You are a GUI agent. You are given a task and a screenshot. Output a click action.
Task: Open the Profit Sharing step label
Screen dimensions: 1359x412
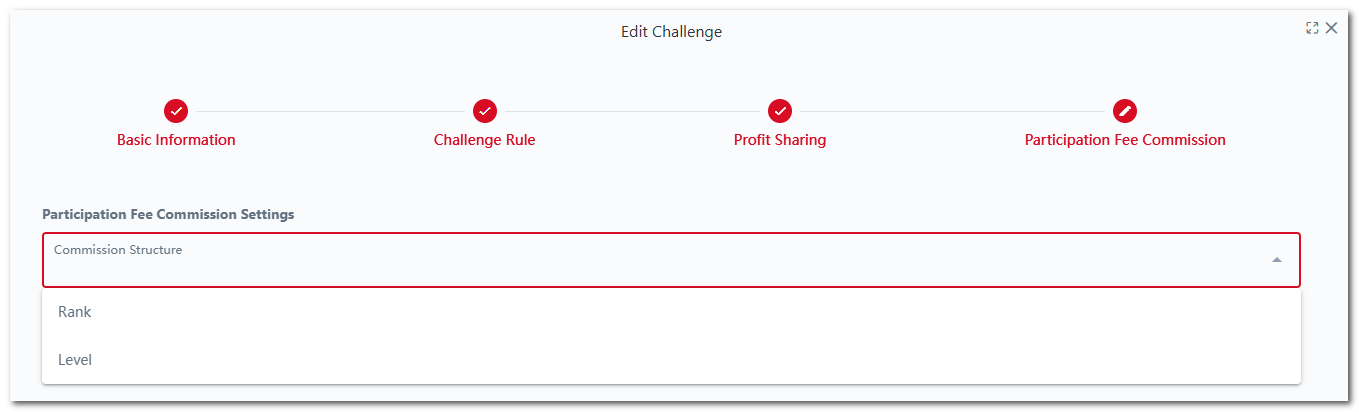point(780,140)
